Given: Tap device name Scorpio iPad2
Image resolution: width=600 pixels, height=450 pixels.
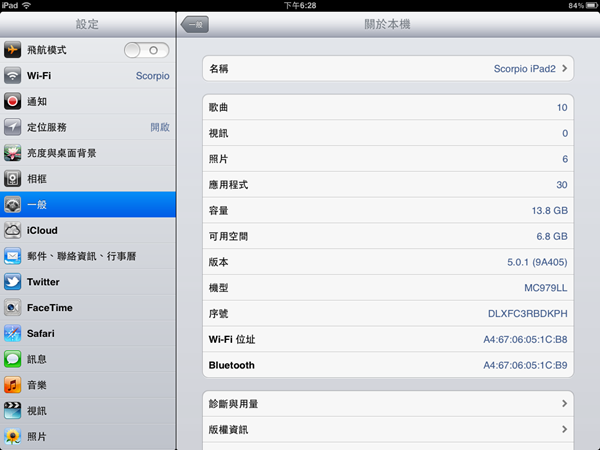Looking at the screenshot, I should pos(525,68).
